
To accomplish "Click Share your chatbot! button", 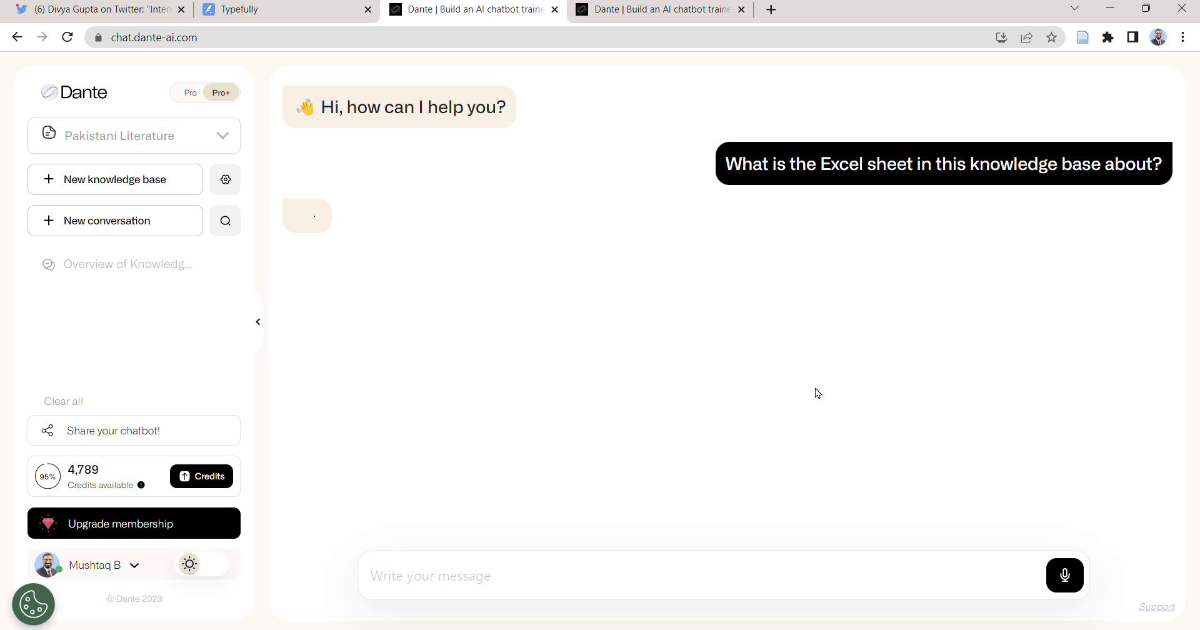I will [x=134, y=431].
